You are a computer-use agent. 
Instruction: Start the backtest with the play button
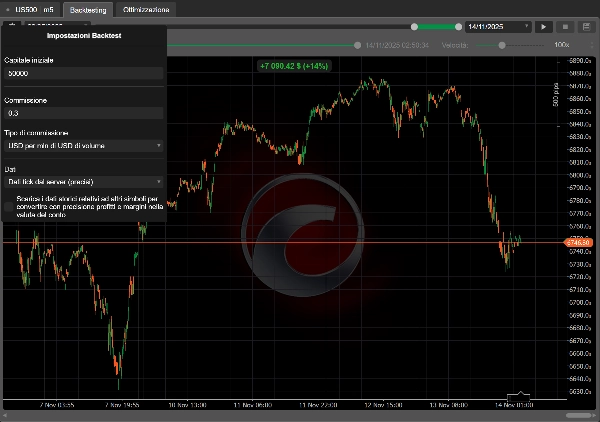543,27
